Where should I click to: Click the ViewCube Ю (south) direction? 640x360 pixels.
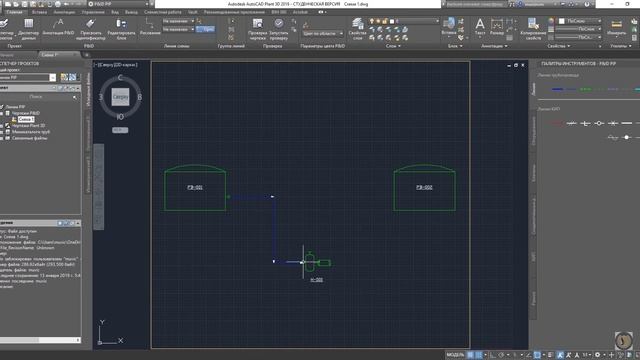(x=120, y=117)
